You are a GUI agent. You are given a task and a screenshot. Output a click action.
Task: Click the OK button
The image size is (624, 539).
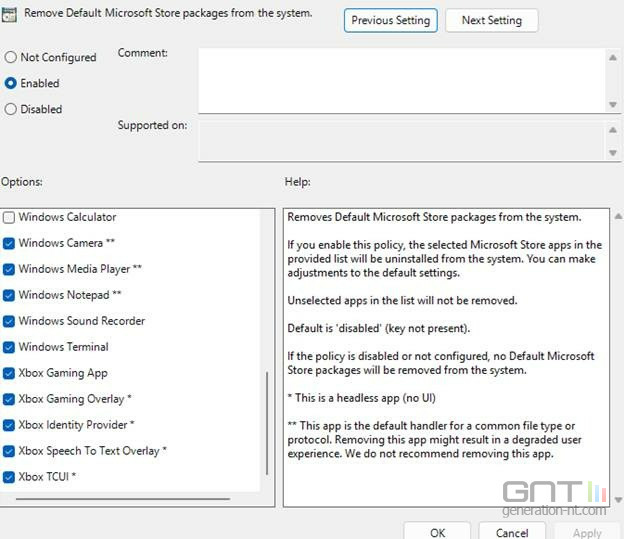(x=437, y=532)
